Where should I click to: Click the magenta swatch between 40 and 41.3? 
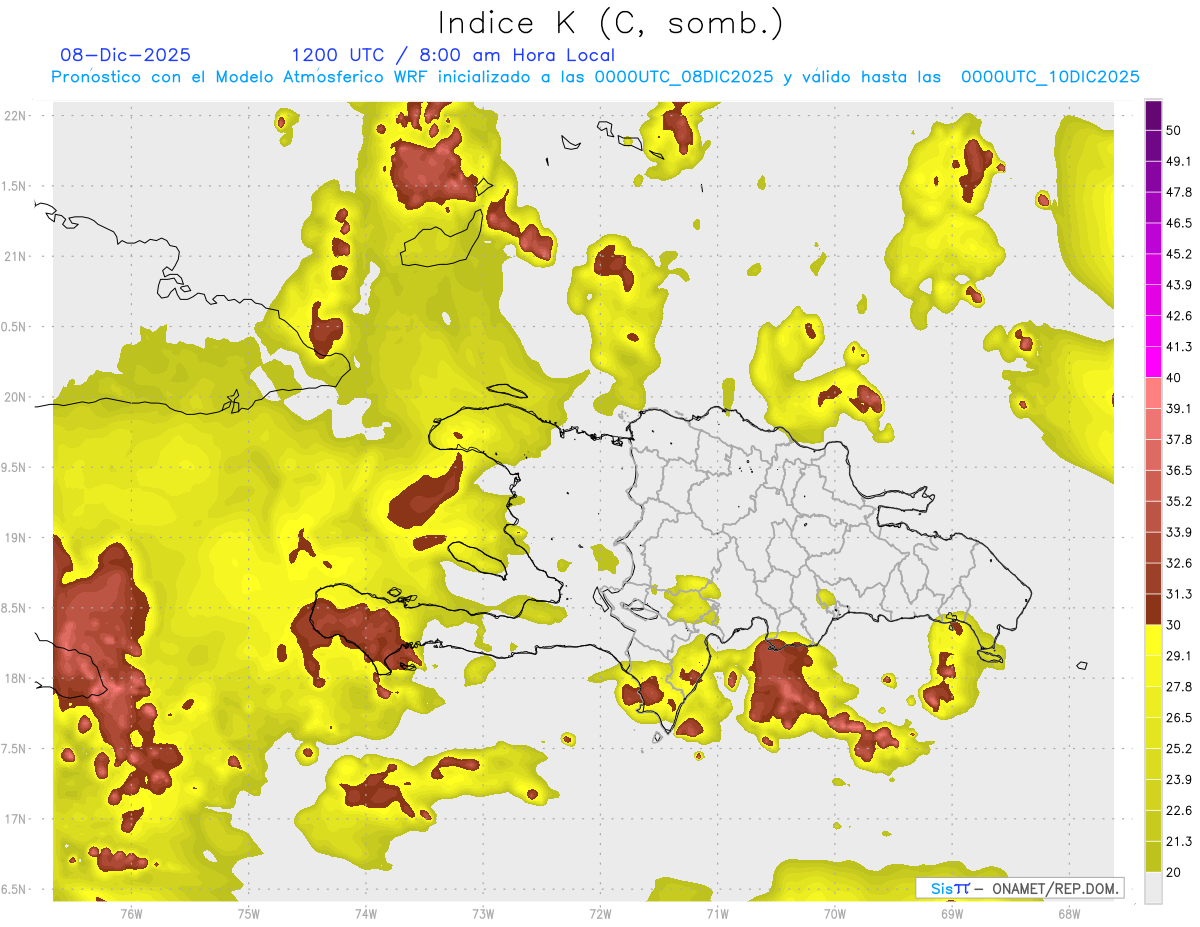point(1153,362)
